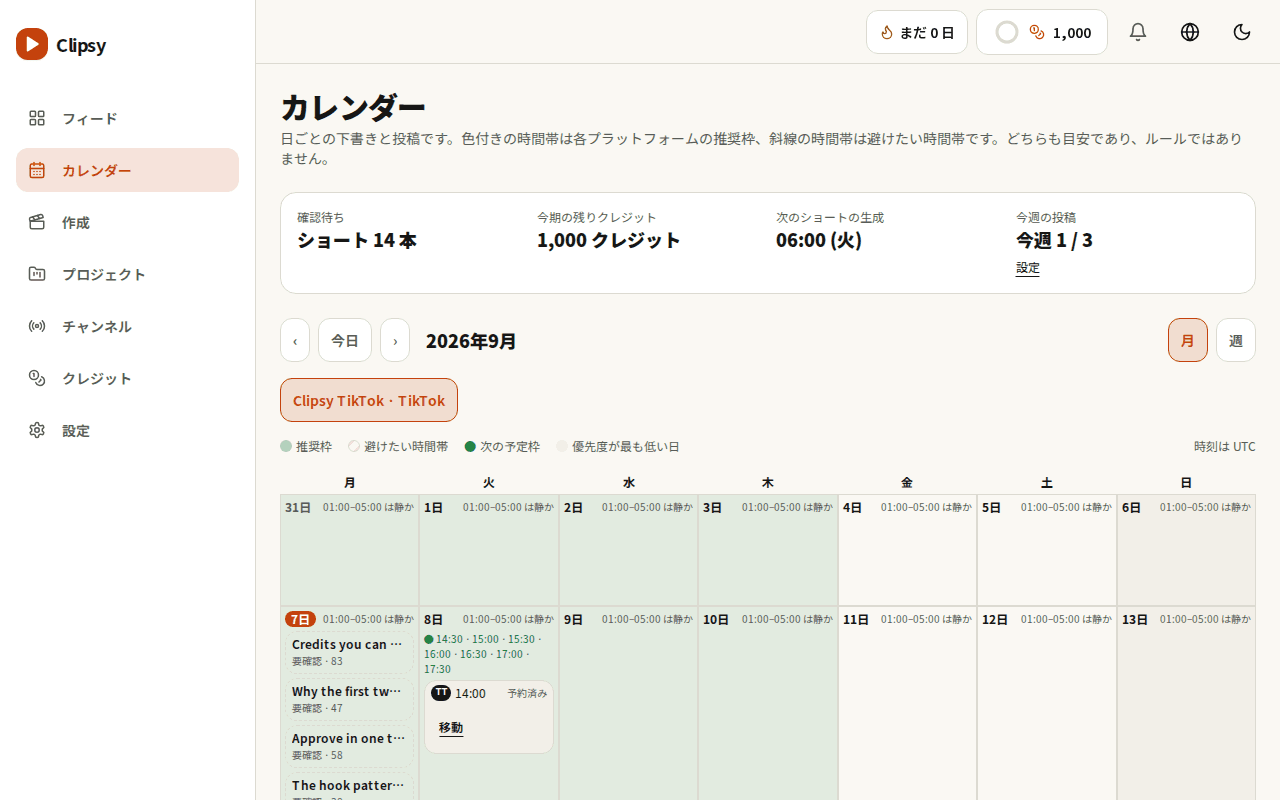Image resolution: width=1280 pixels, height=800 pixels.
Task: Select the 15:30 suggested time slot
Action: (522, 639)
